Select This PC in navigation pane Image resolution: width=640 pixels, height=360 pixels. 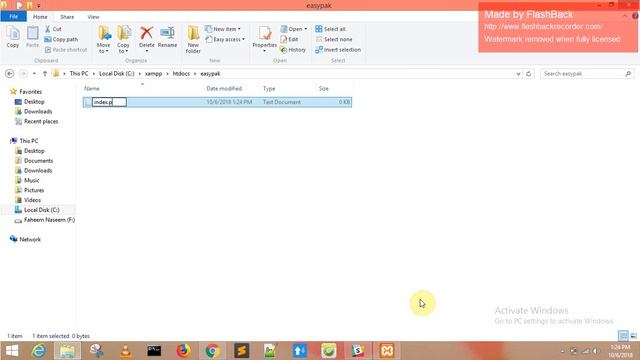click(29, 141)
